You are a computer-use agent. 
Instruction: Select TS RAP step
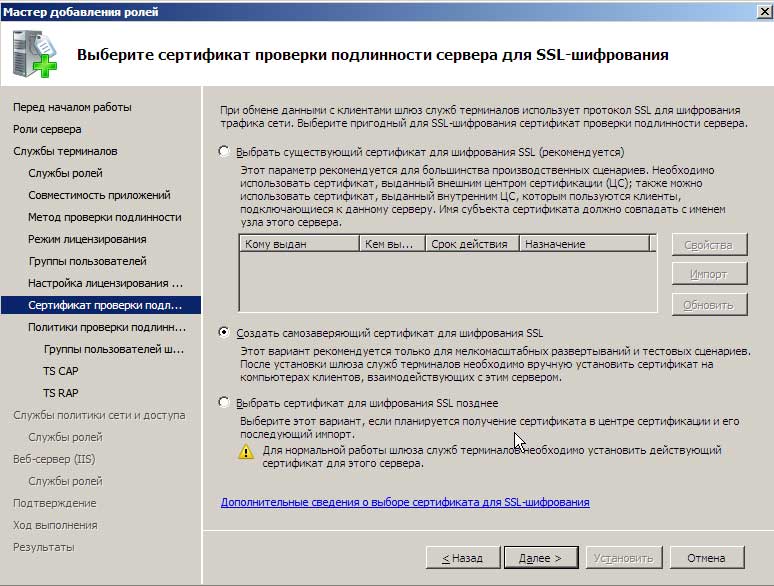(61, 393)
